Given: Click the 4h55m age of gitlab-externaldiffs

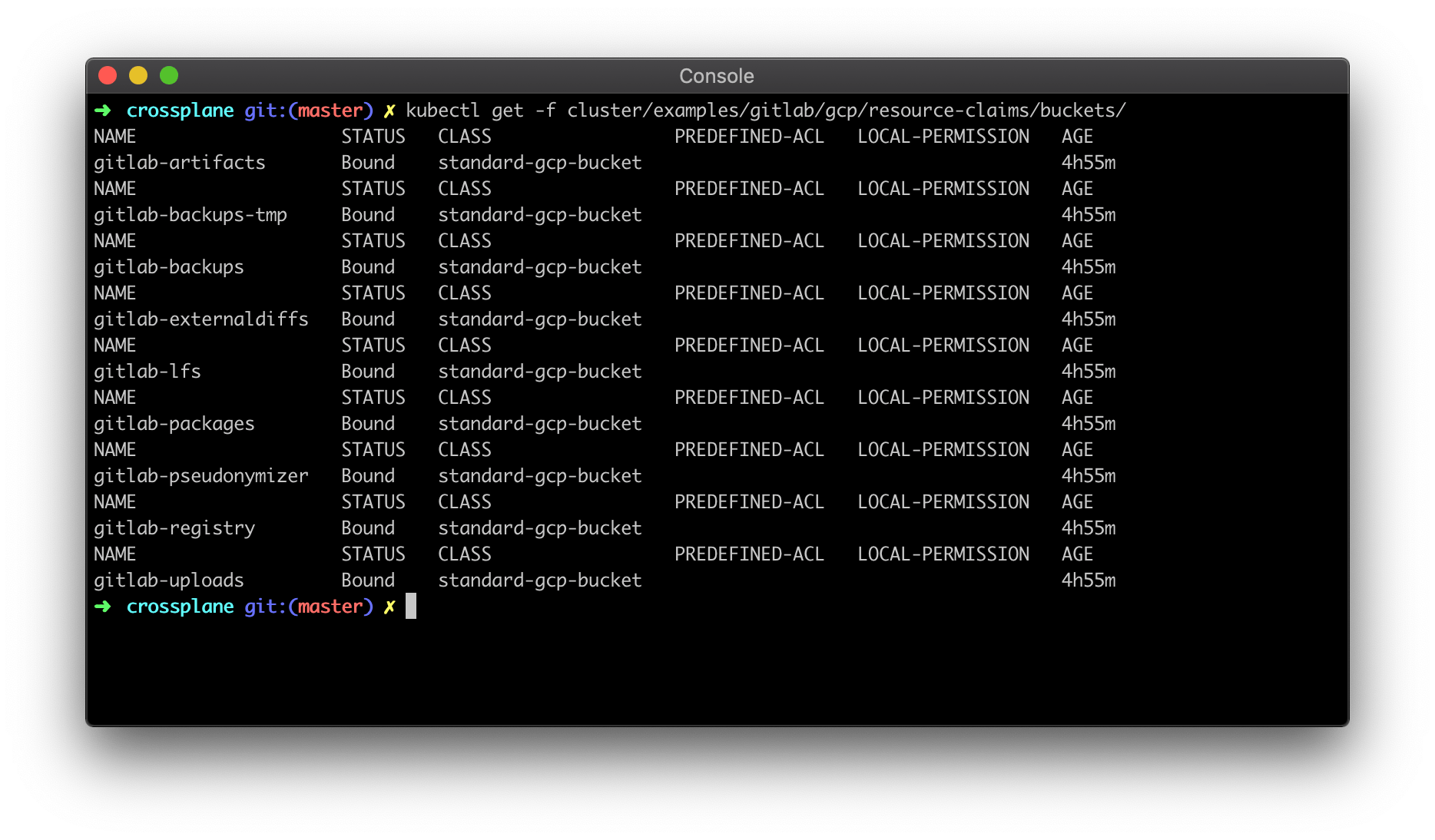Looking at the screenshot, I should pyautogui.click(x=1089, y=319).
